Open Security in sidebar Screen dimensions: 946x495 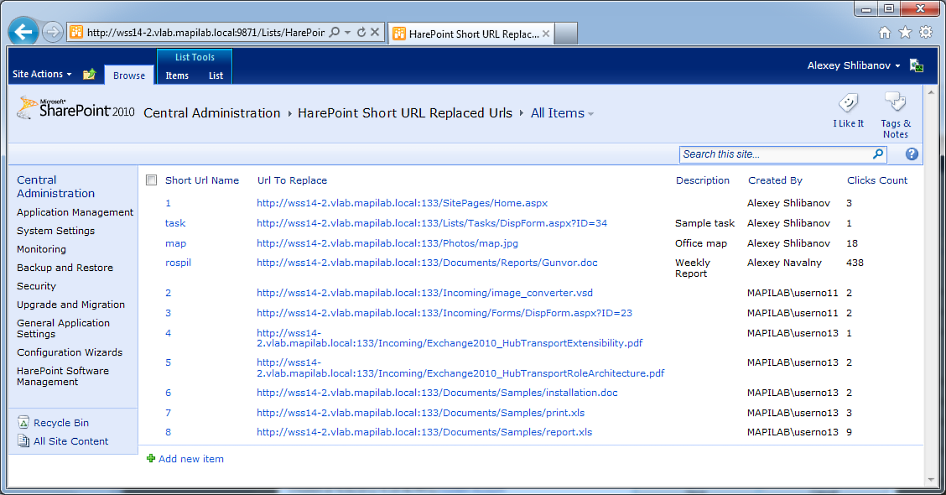click(36, 286)
